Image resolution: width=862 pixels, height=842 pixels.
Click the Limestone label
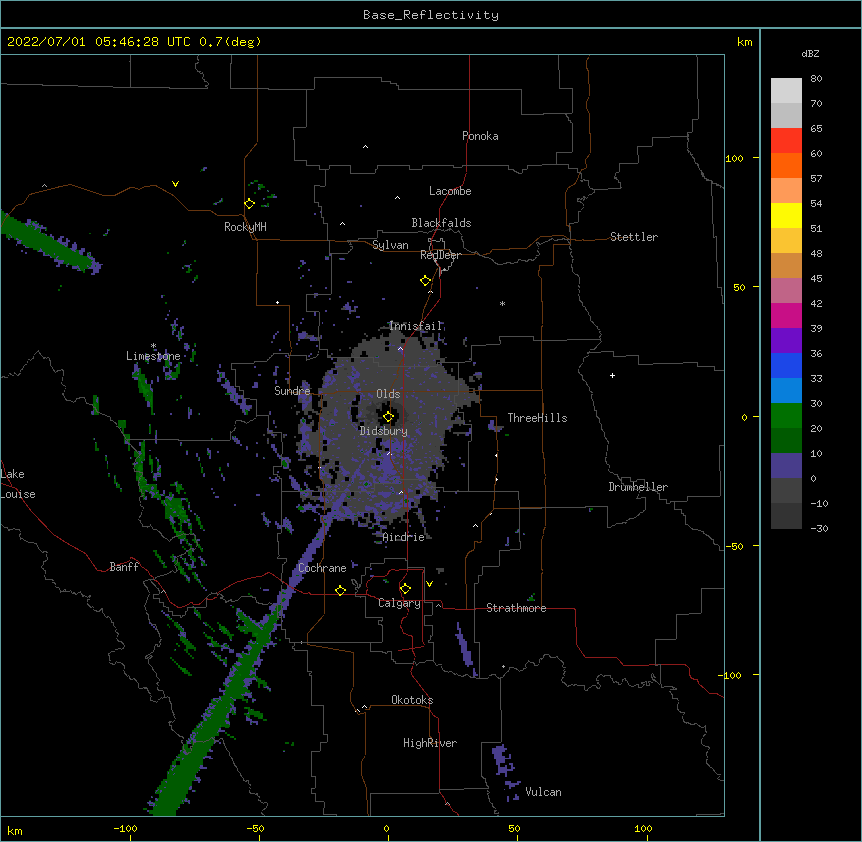(153, 356)
